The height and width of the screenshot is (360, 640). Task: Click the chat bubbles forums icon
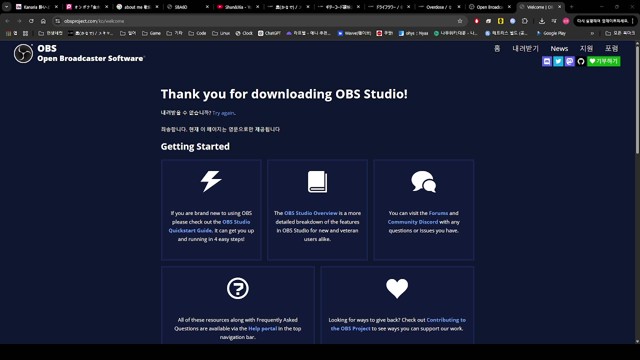424,181
